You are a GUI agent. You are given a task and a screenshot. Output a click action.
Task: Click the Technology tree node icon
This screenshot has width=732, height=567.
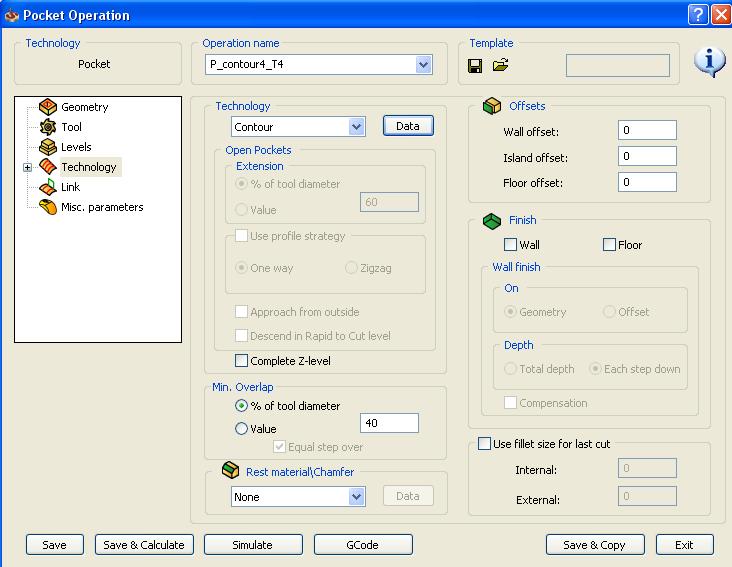click(x=48, y=167)
